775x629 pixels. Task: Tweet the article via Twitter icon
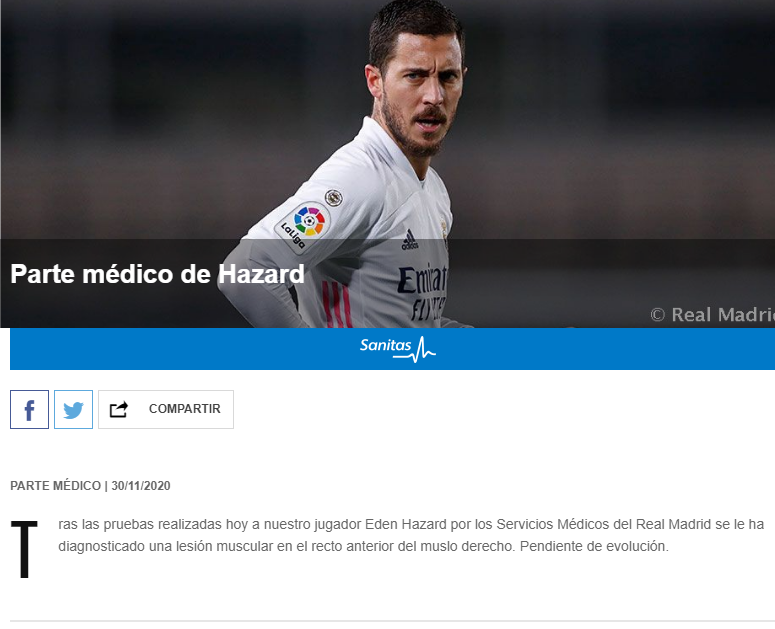pos(73,409)
